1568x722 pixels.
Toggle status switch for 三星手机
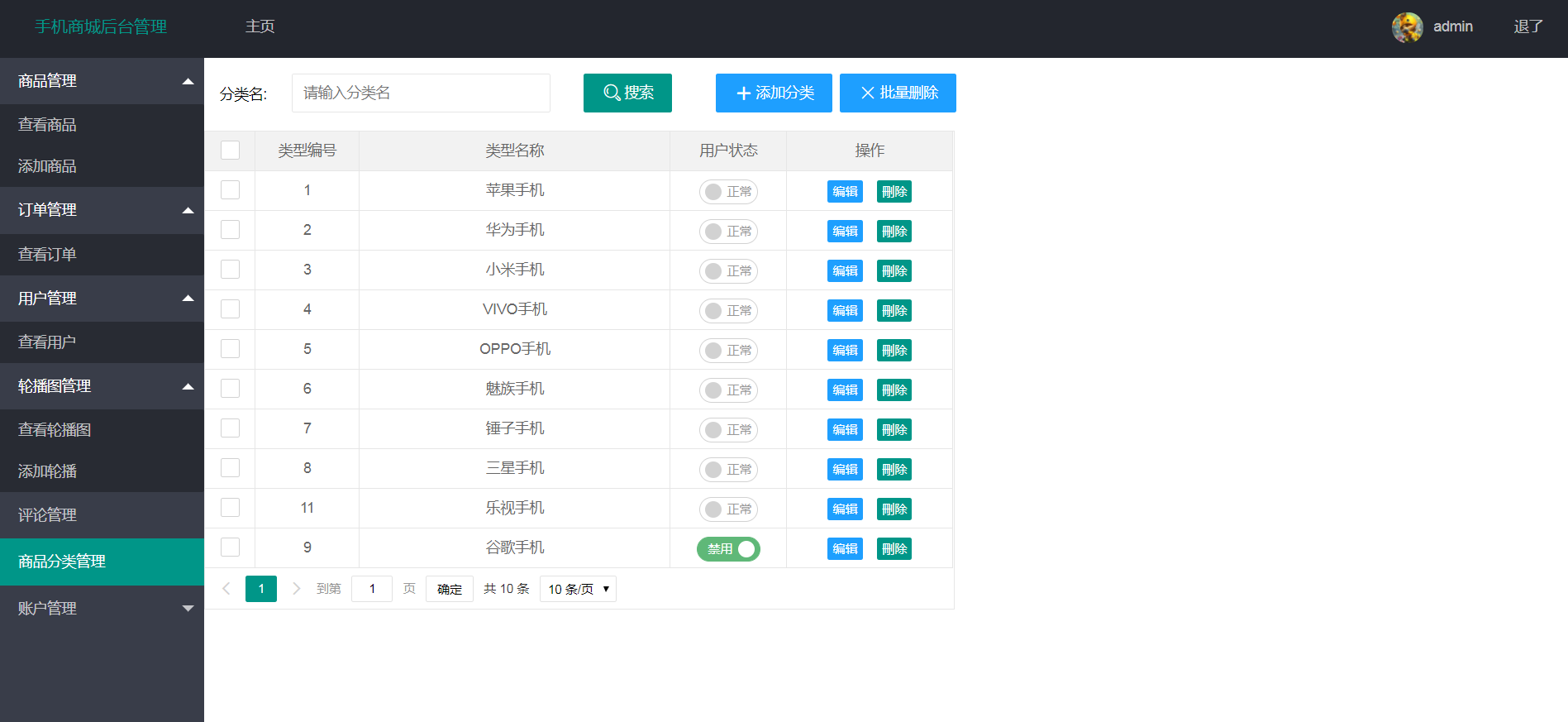[x=728, y=470]
